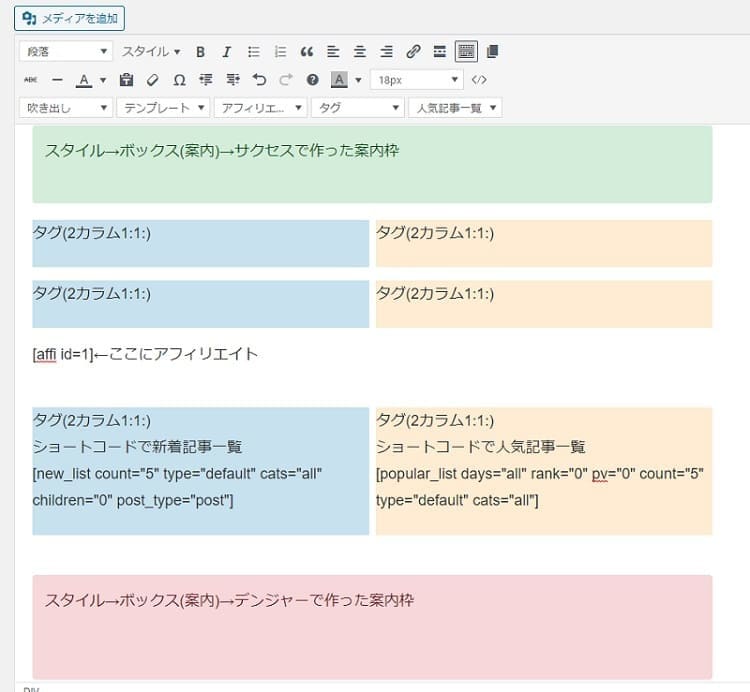Image resolution: width=750 pixels, height=692 pixels.
Task: Click type="default" cats="all"] in orange box
Action: coord(457,501)
